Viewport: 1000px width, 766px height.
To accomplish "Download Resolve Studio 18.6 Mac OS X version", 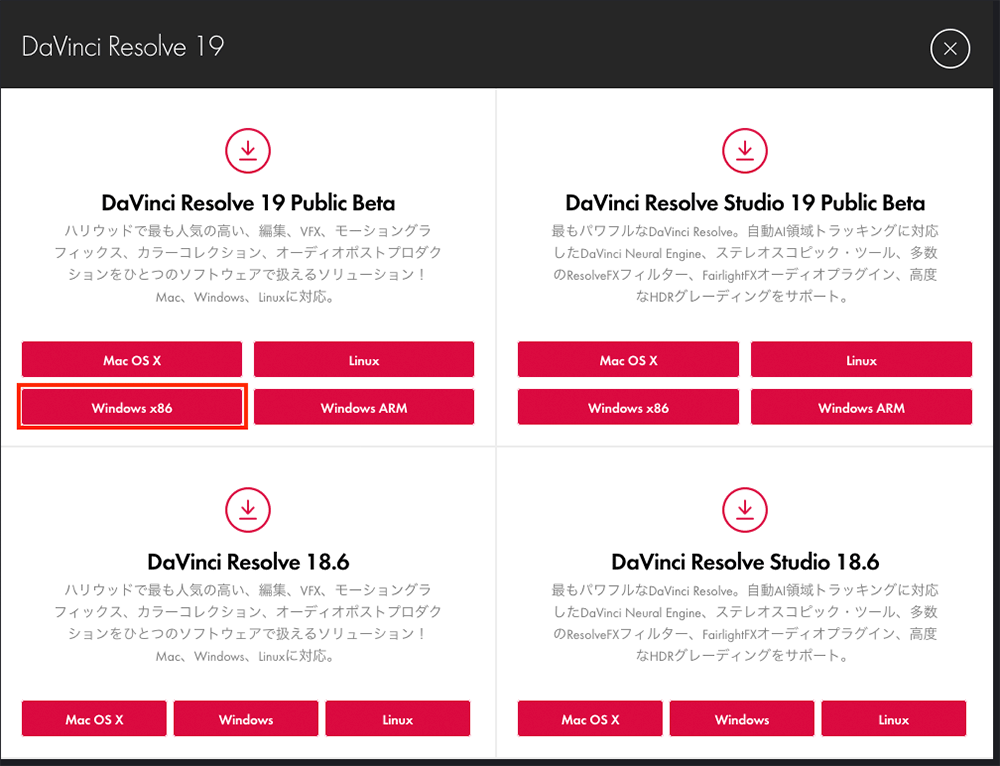I will click(591, 719).
